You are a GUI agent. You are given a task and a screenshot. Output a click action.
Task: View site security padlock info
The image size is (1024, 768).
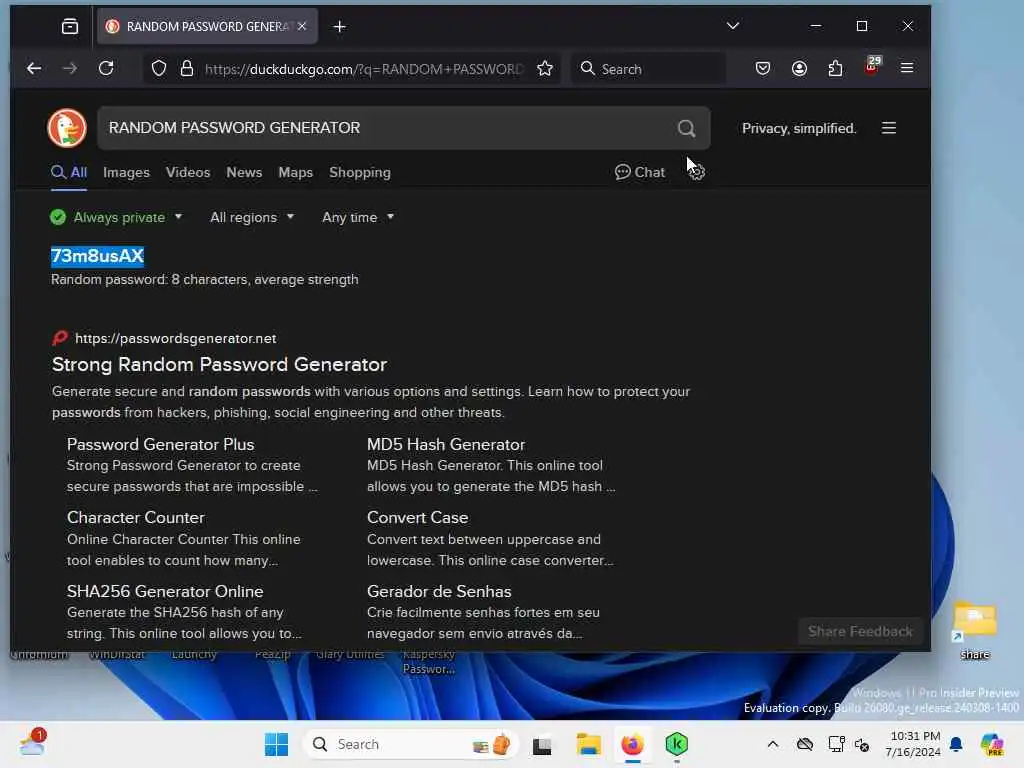pyautogui.click(x=187, y=69)
